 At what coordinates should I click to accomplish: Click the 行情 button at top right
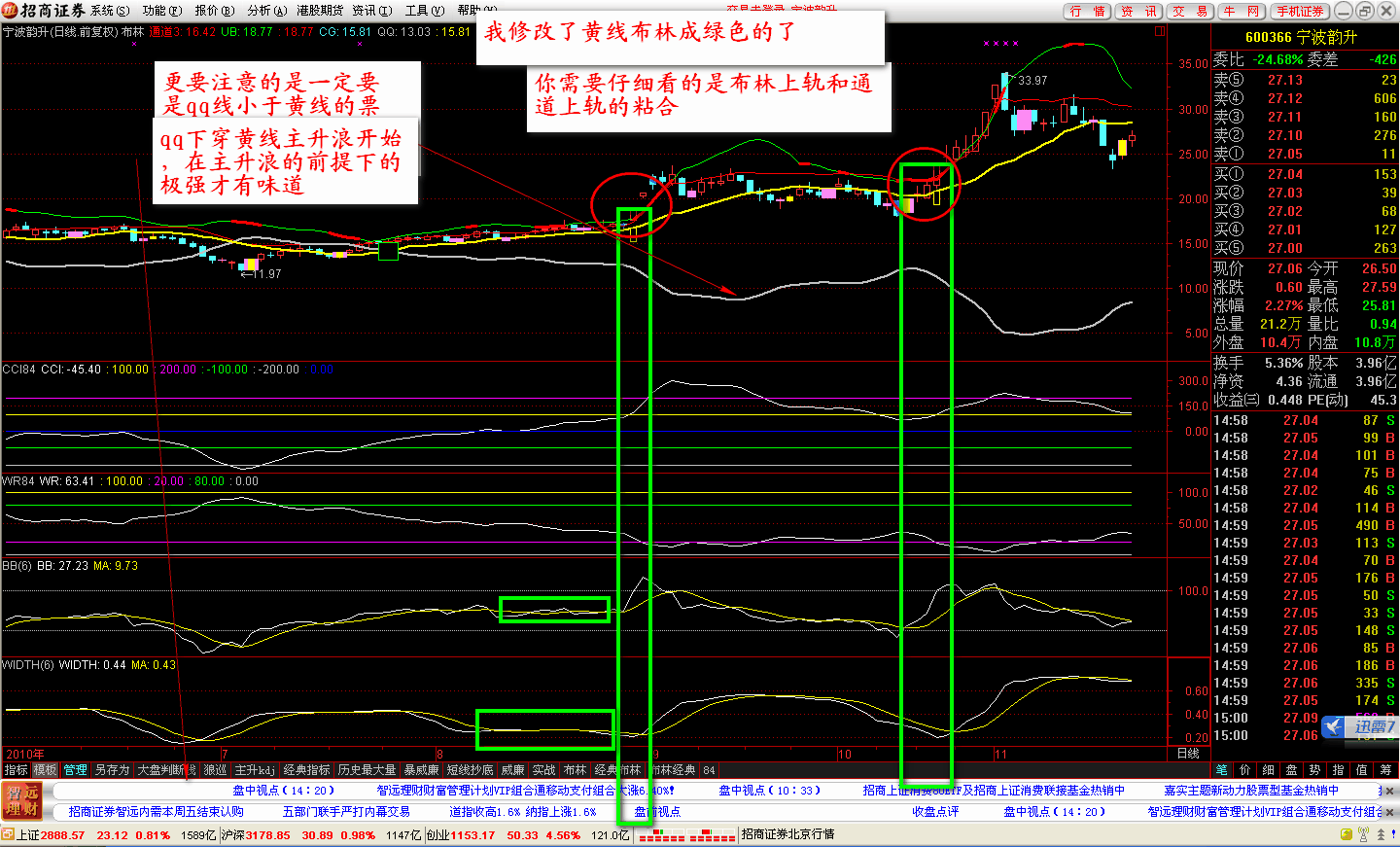click(1088, 11)
